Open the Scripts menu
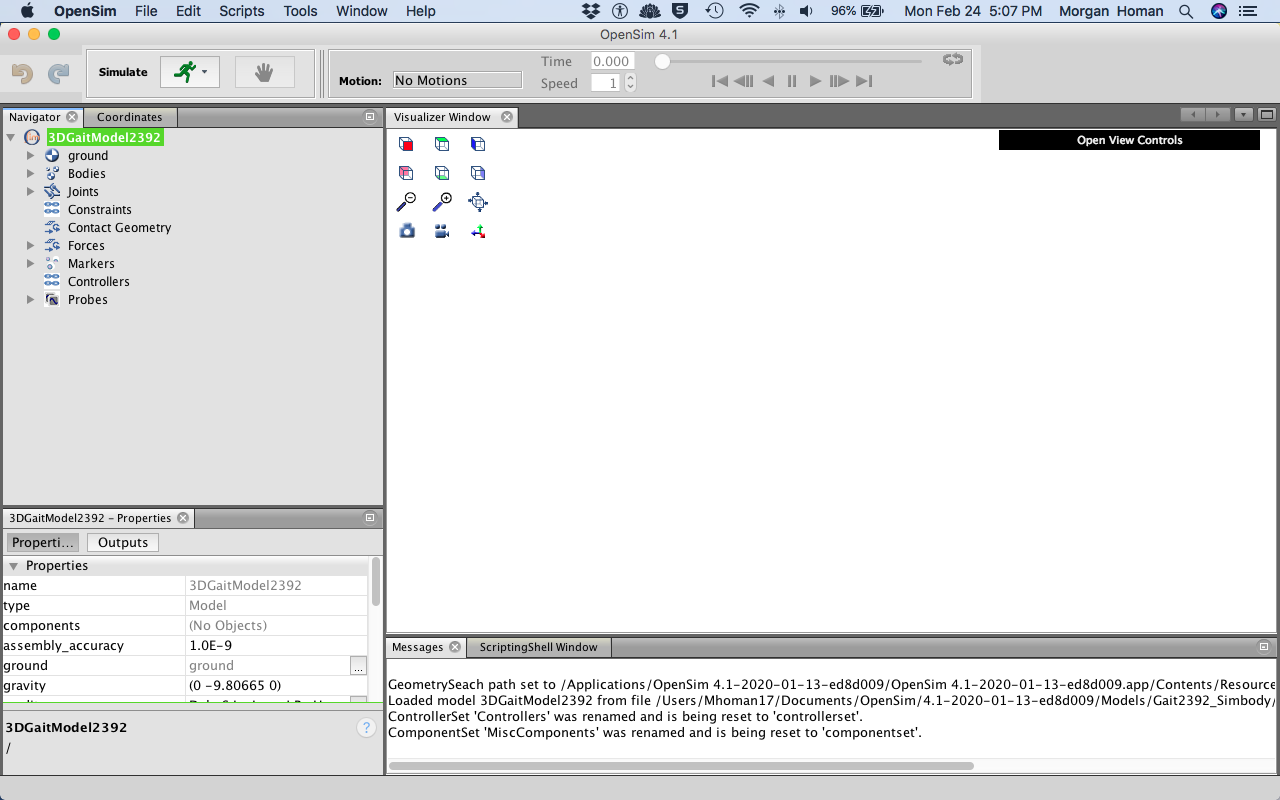The width and height of the screenshot is (1280, 800). coord(242,11)
